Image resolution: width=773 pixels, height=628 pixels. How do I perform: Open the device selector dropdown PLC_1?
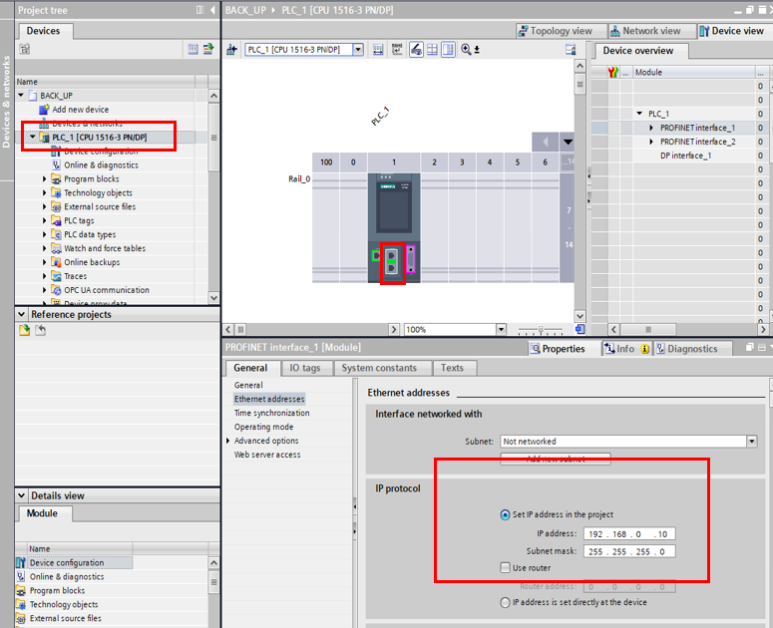click(x=358, y=49)
